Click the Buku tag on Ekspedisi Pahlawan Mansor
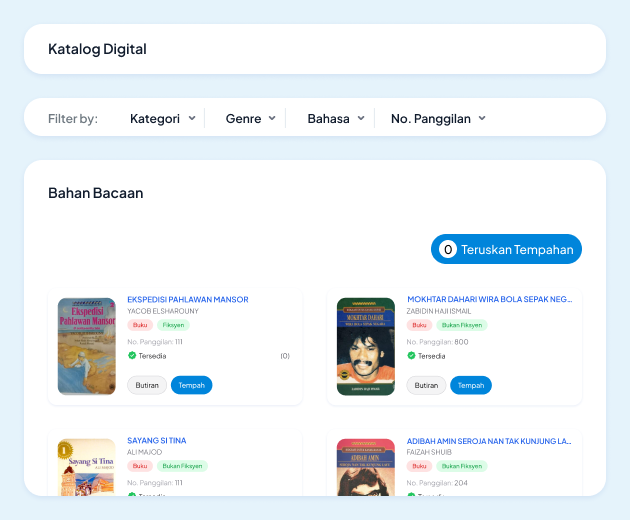The height and width of the screenshot is (520, 630). (140, 325)
